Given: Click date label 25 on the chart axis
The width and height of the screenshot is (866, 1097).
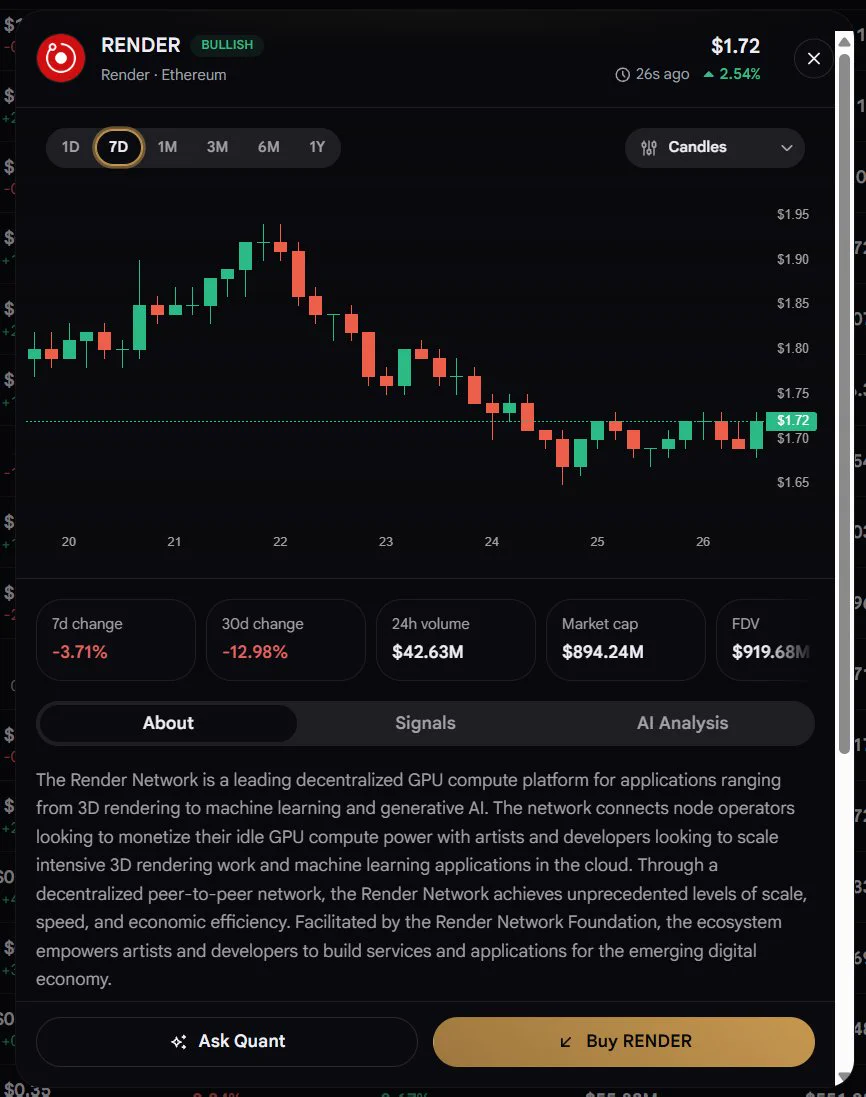Looking at the screenshot, I should click(597, 542).
